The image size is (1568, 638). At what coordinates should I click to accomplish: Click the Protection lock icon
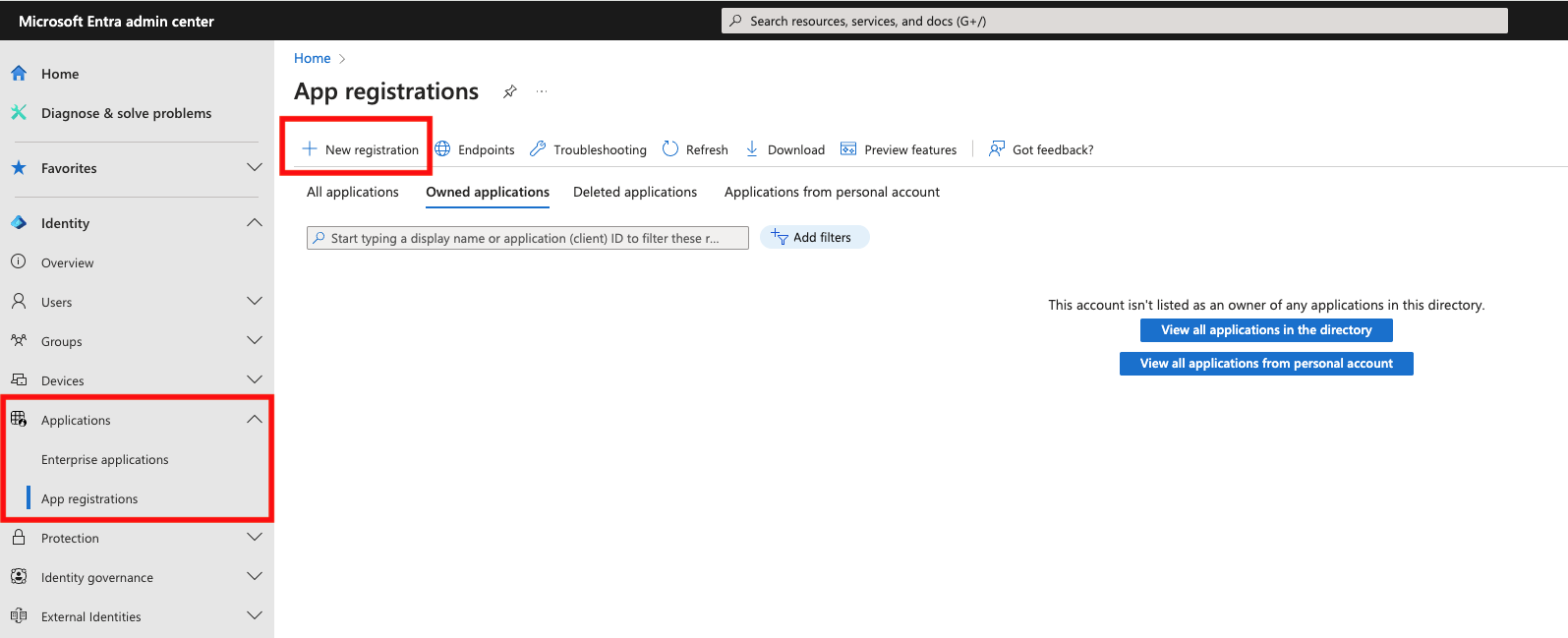[19, 537]
